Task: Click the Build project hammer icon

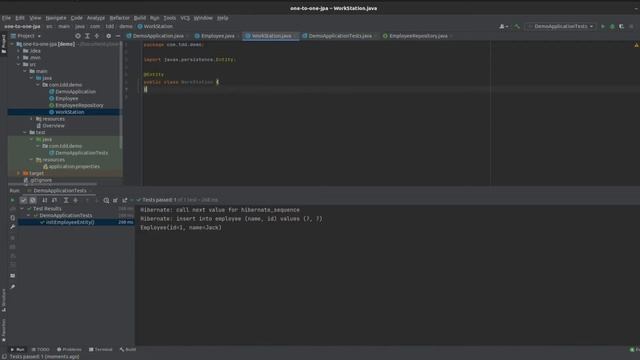Action: pyautogui.click(x=517, y=26)
